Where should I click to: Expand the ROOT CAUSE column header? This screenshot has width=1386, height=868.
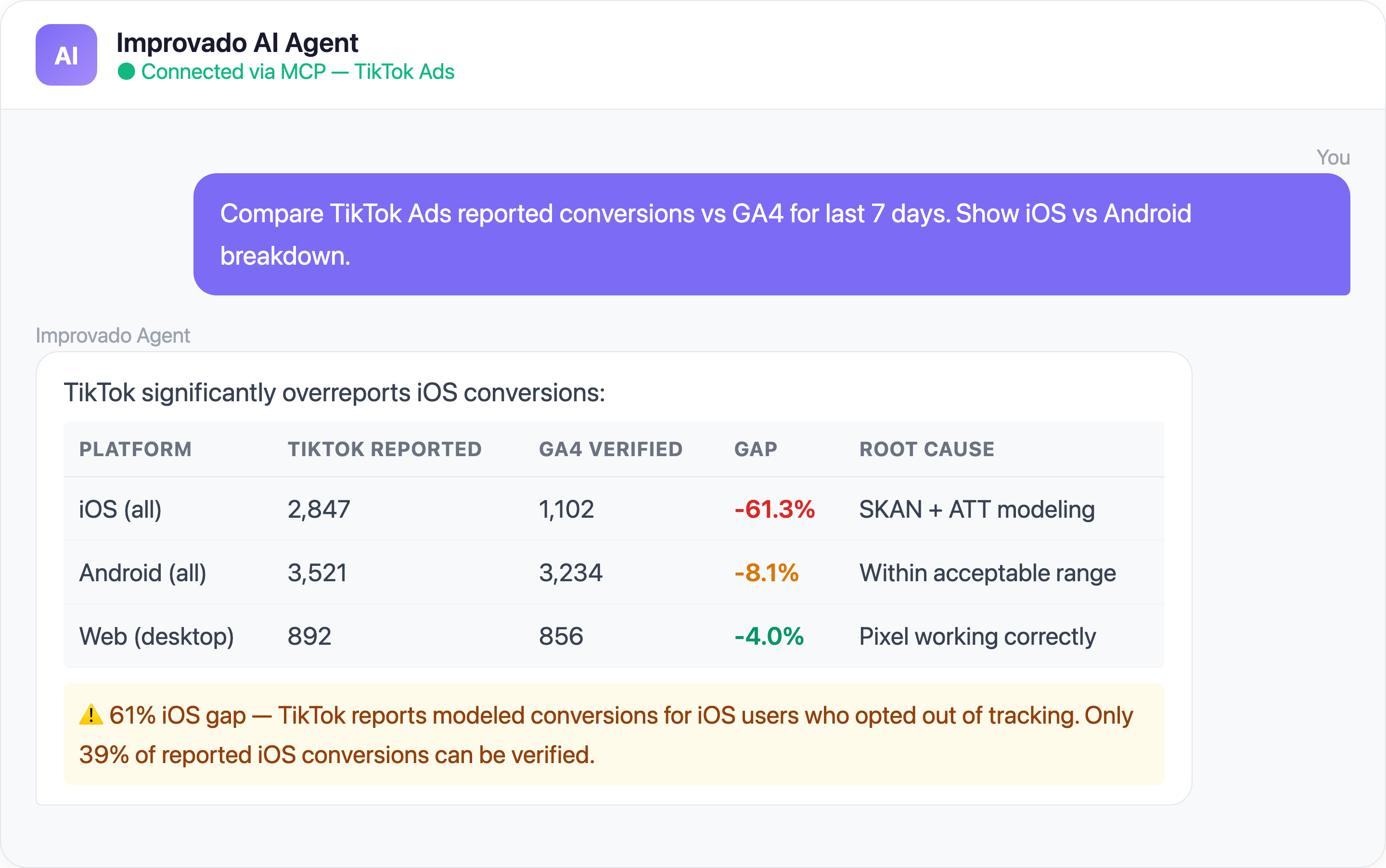(x=926, y=449)
